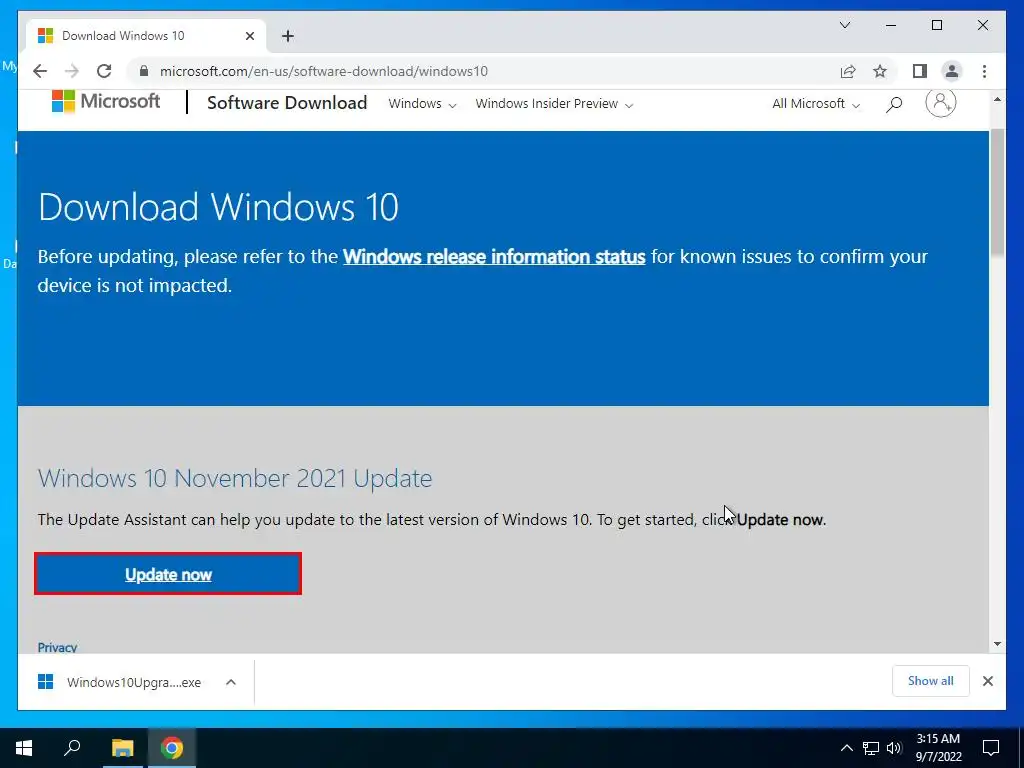Open a new tab with the plus button
The height and width of the screenshot is (768, 1024).
tap(288, 36)
